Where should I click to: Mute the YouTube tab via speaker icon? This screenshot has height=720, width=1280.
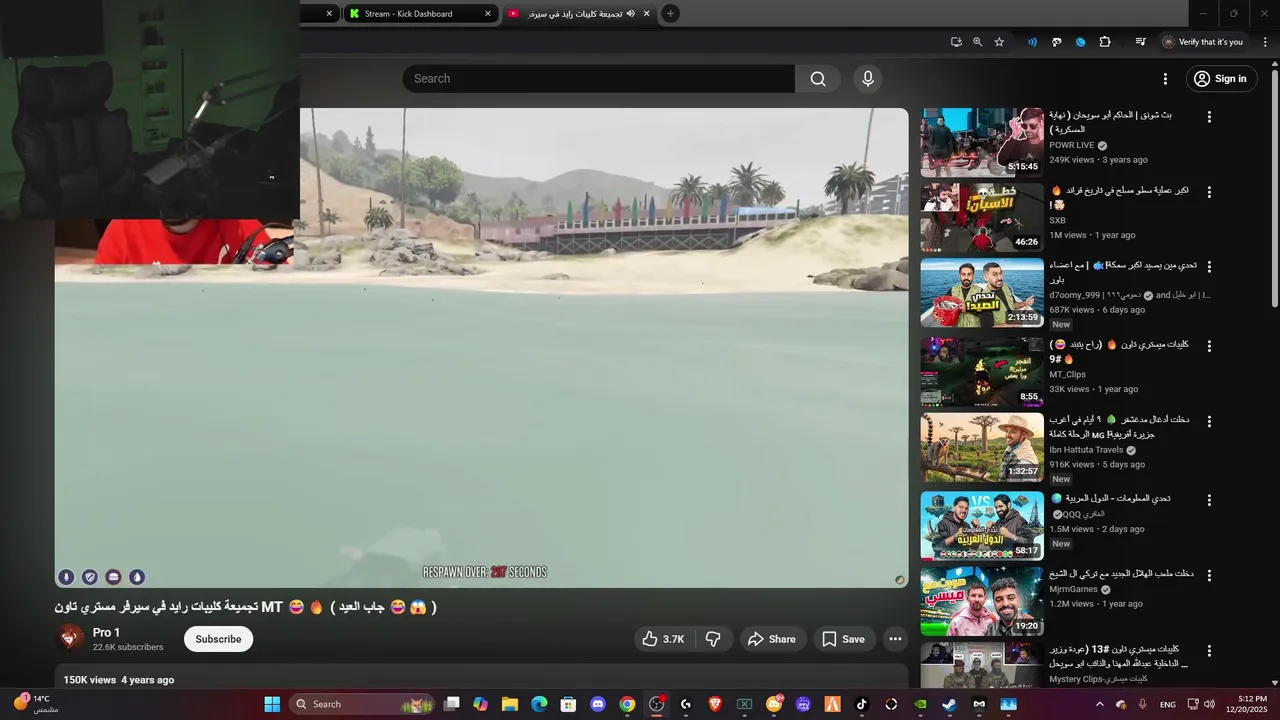coord(633,14)
